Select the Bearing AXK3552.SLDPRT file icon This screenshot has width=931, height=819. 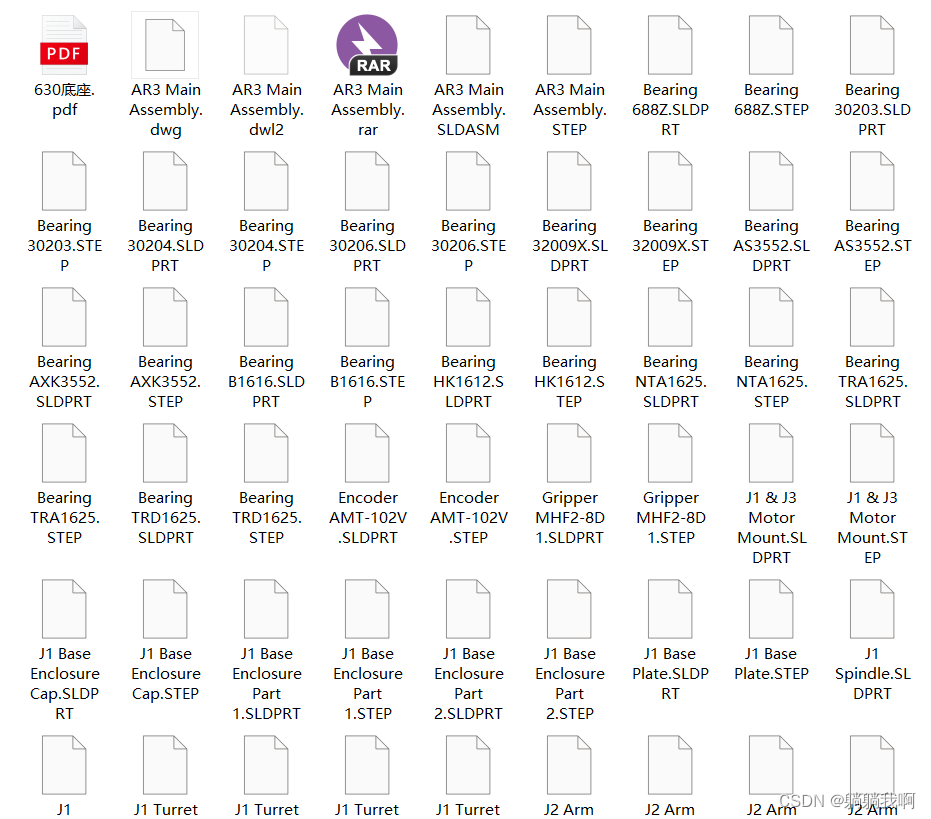(x=64, y=317)
